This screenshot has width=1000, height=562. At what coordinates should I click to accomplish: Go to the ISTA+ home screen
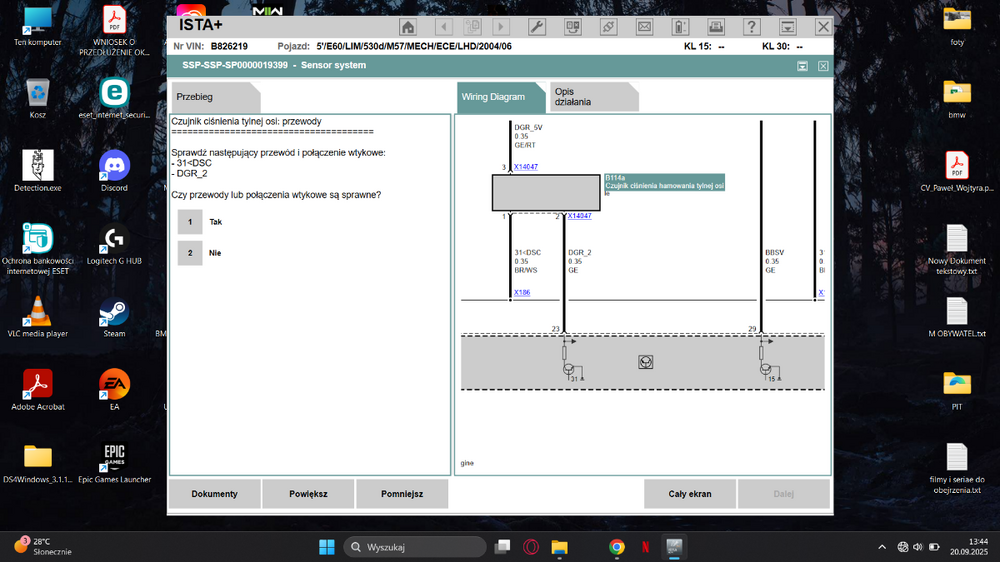(408, 27)
